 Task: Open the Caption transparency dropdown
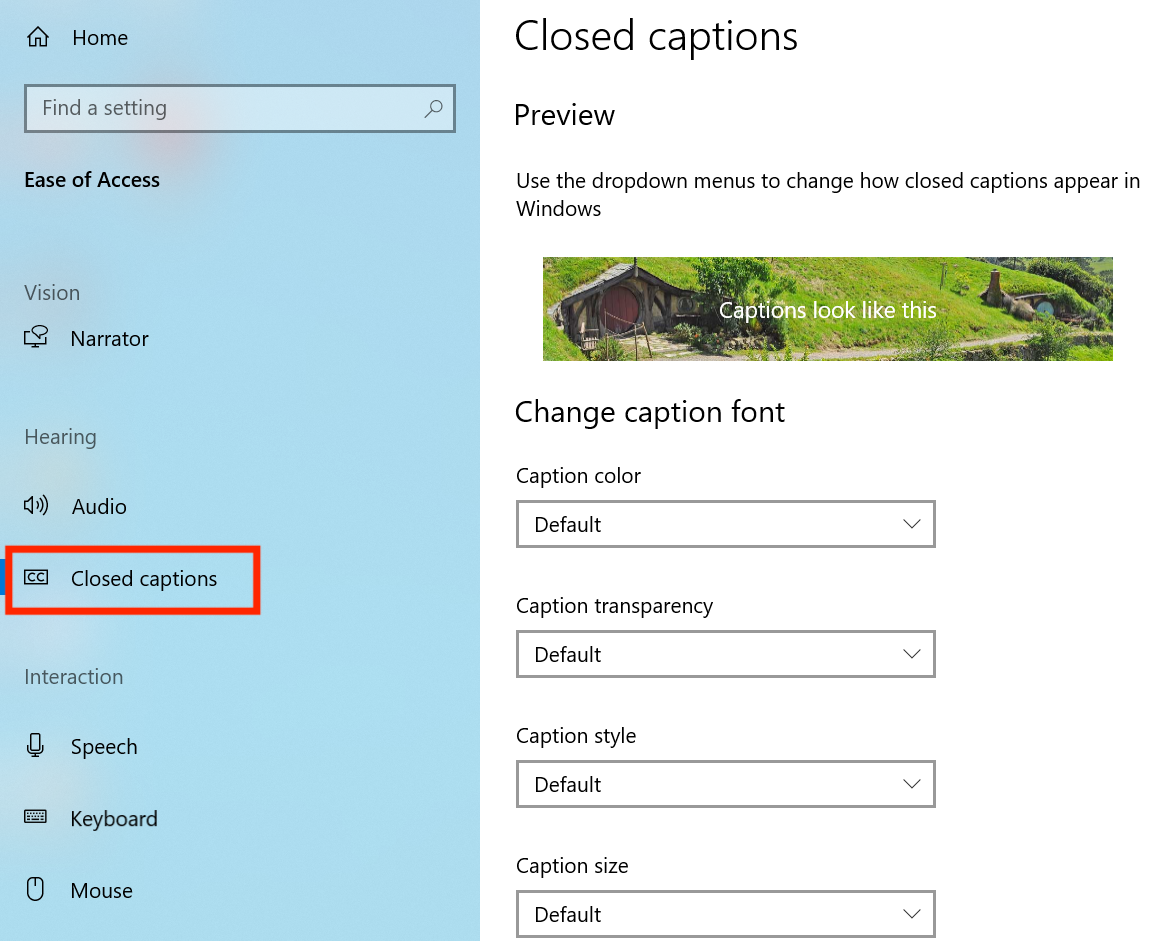(725, 654)
